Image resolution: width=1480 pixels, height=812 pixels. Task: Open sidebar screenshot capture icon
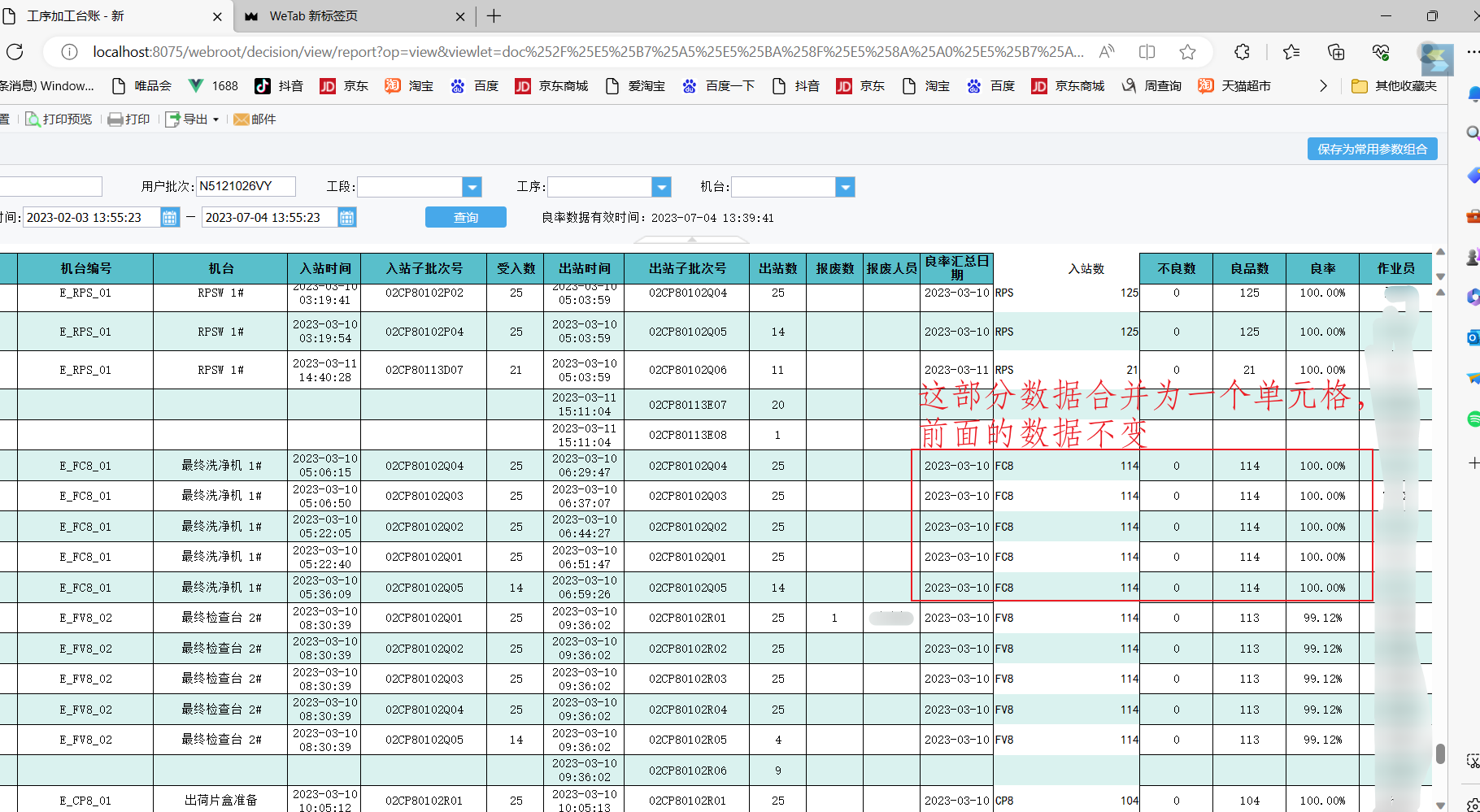click(x=1473, y=762)
